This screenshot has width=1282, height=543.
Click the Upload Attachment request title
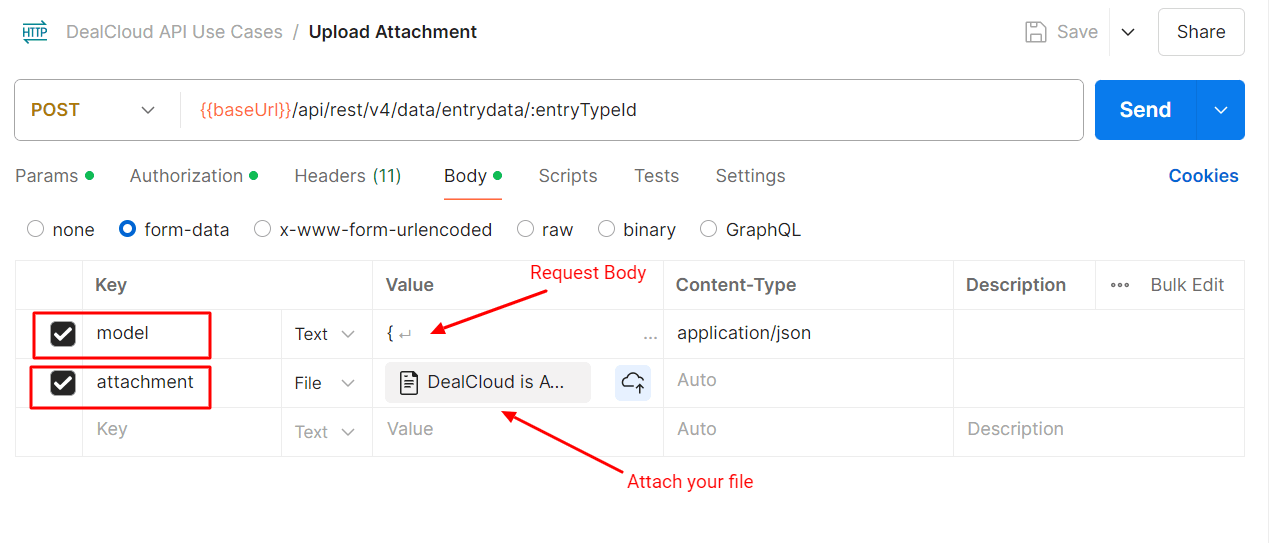click(393, 32)
